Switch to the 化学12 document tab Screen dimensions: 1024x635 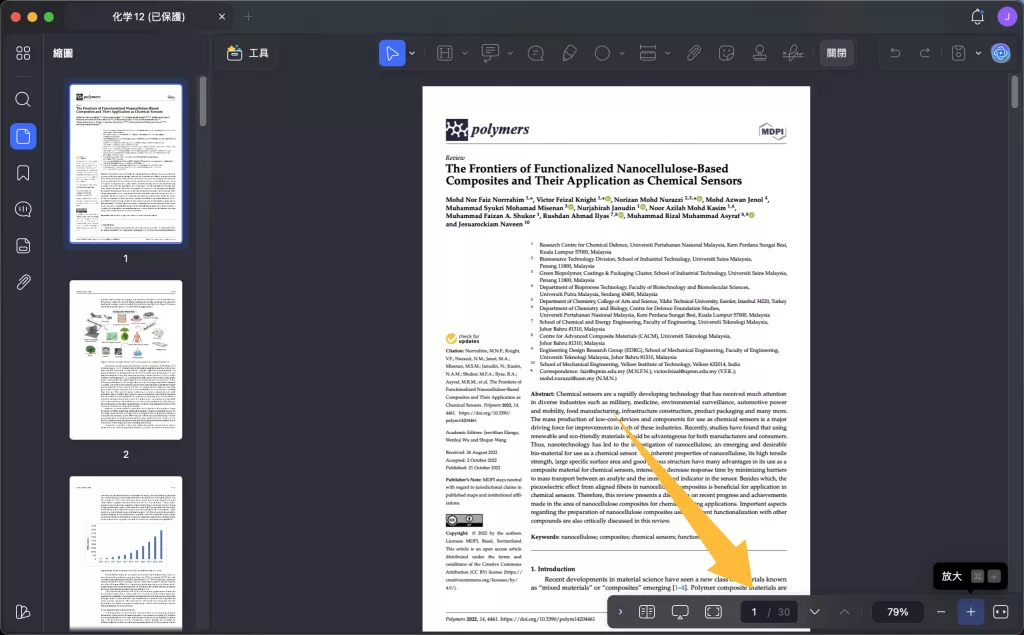pos(149,16)
